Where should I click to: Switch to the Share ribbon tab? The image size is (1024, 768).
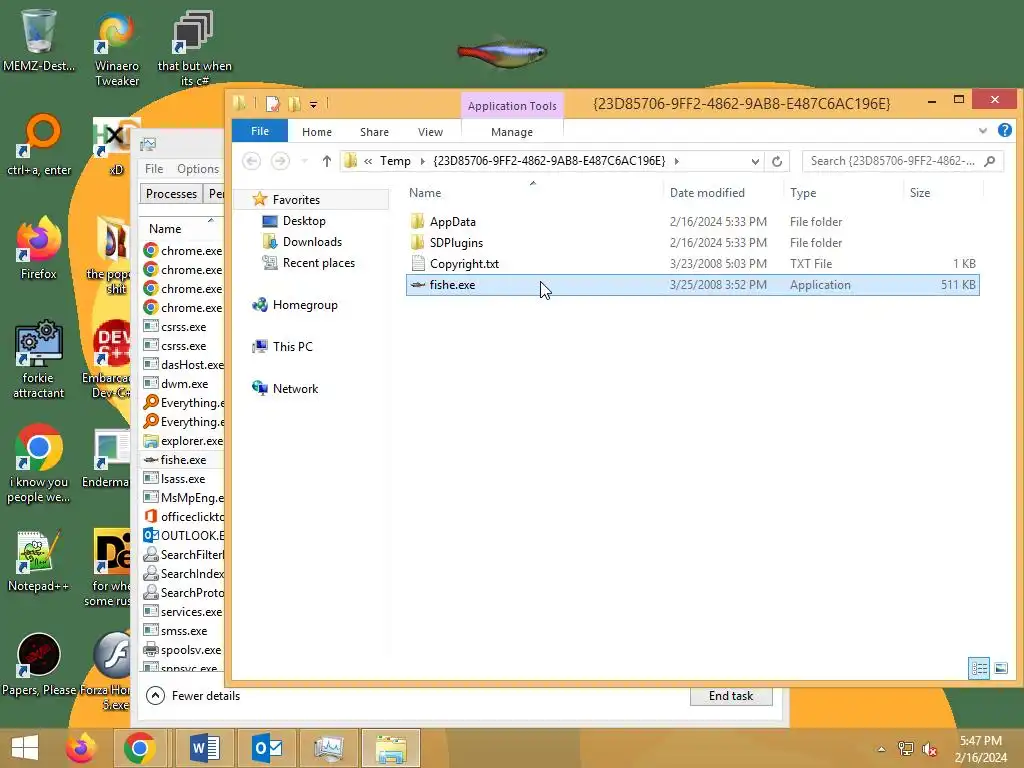(x=374, y=132)
